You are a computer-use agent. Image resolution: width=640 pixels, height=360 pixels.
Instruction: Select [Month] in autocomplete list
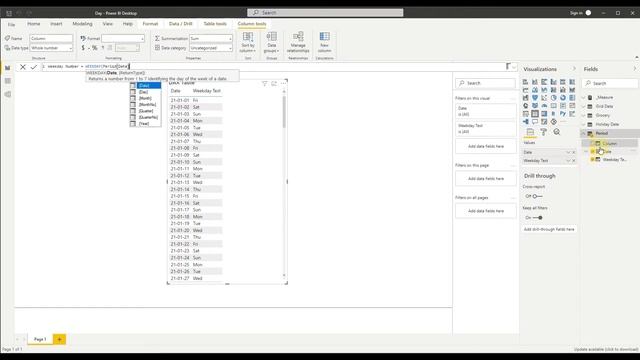tap(145, 98)
